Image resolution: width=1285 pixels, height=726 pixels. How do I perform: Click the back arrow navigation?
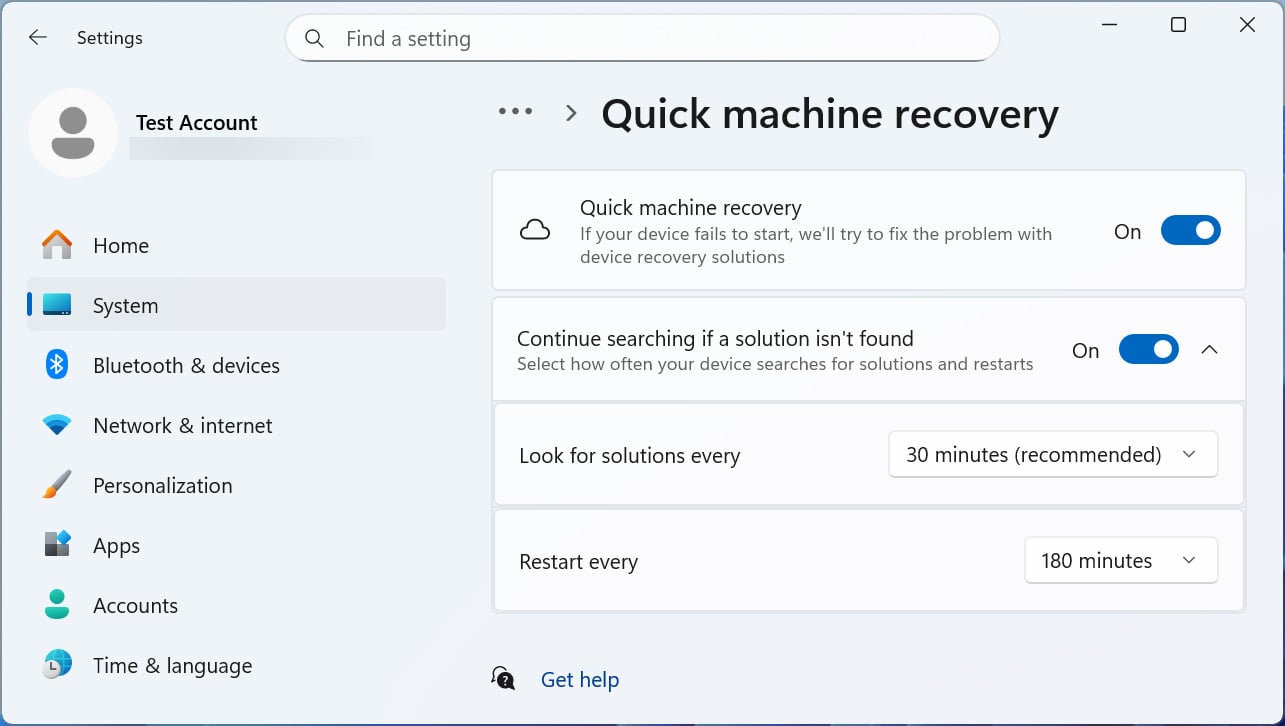click(37, 37)
